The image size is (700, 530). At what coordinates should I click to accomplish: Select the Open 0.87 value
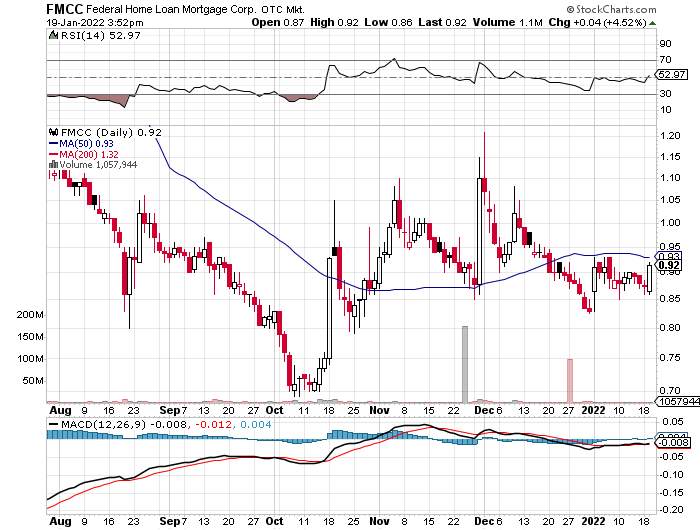(x=278, y=22)
